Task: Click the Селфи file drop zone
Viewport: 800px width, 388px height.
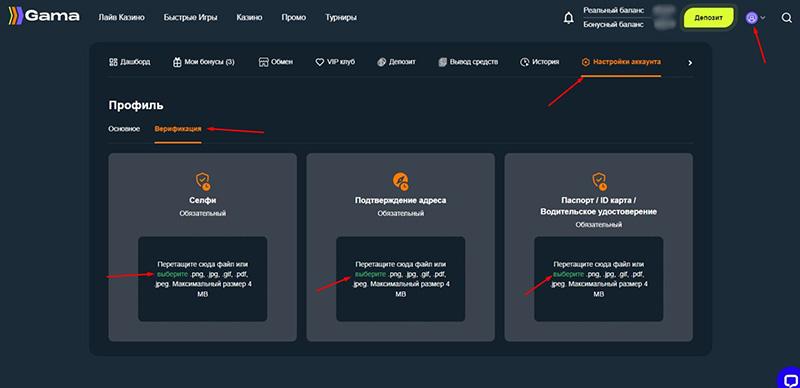Action: 203,279
